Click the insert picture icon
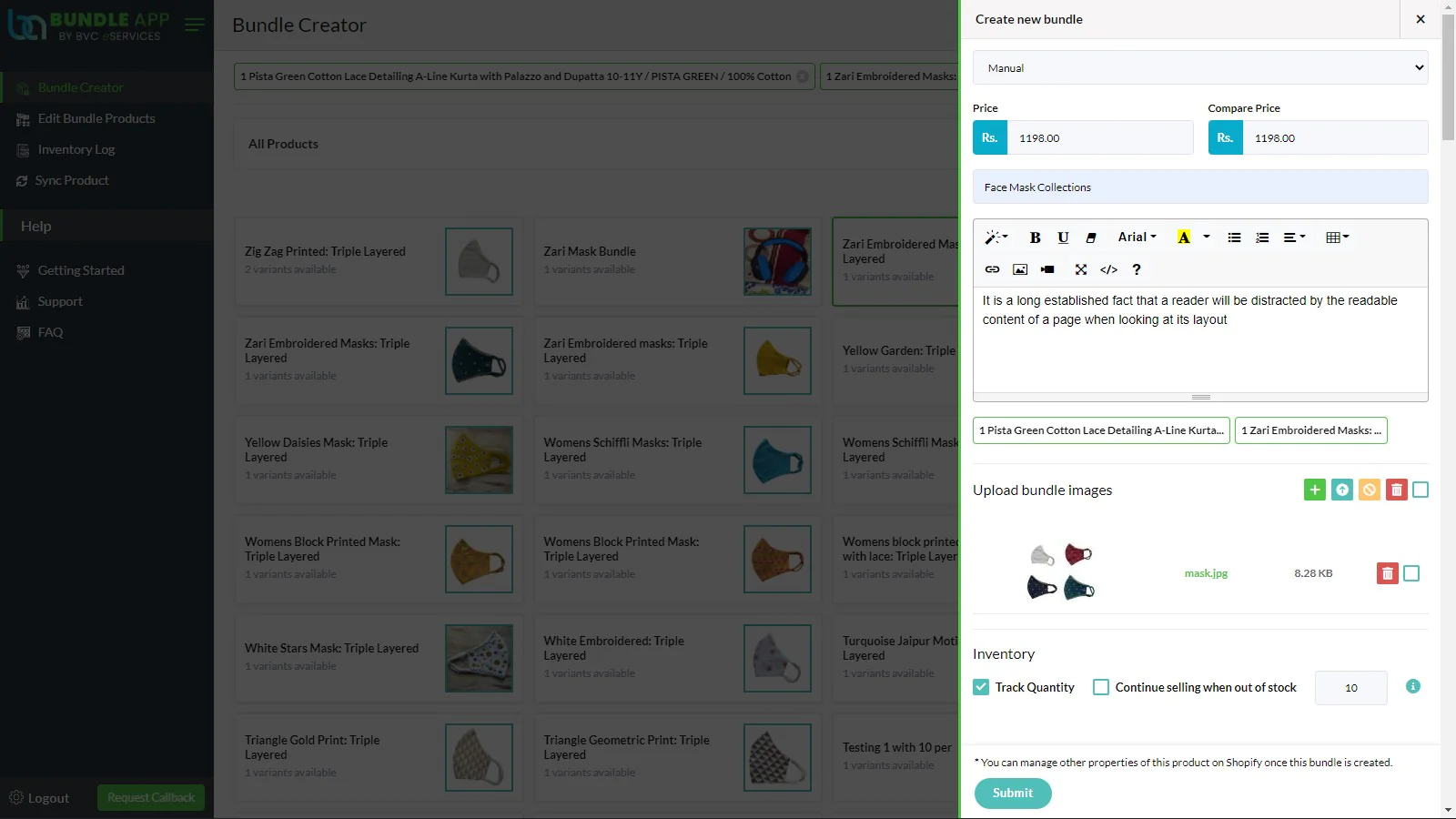This screenshot has width=1456, height=819. click(1020, 269)
